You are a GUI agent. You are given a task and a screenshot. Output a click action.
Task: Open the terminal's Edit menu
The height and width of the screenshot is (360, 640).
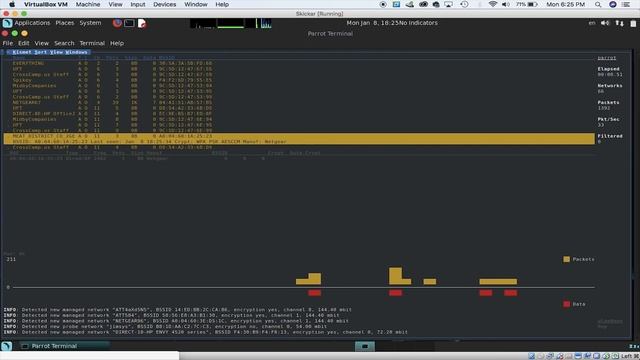click(24, 43)
